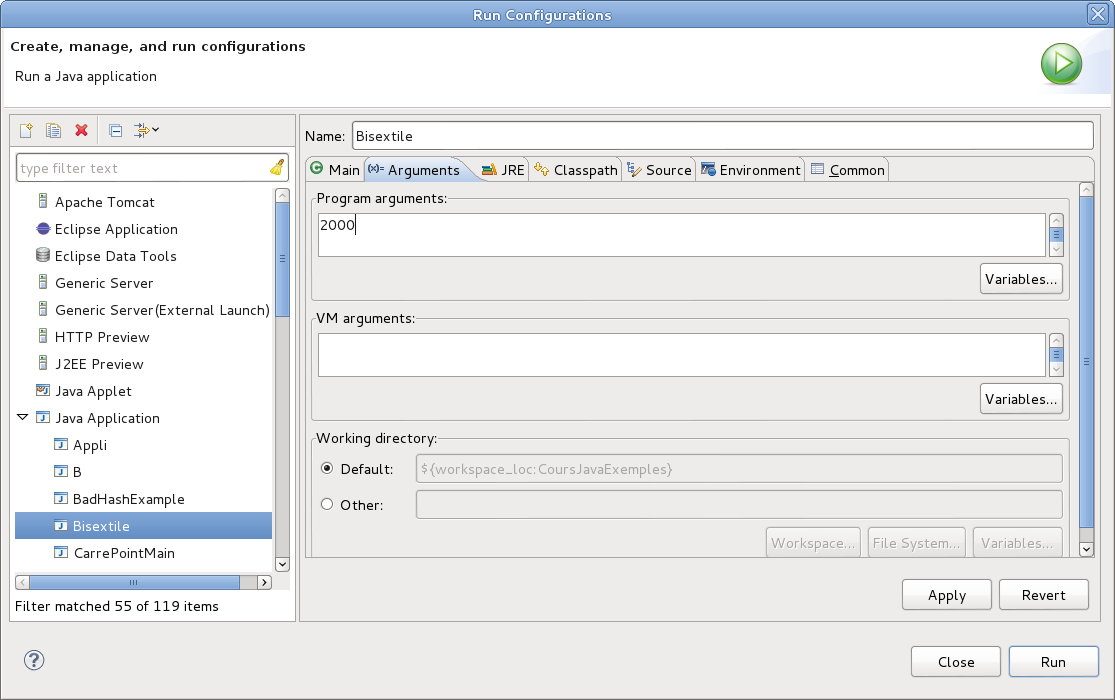Collapse the Java Application tree node
Screen dimensions: 1115x700
[23, 418]
